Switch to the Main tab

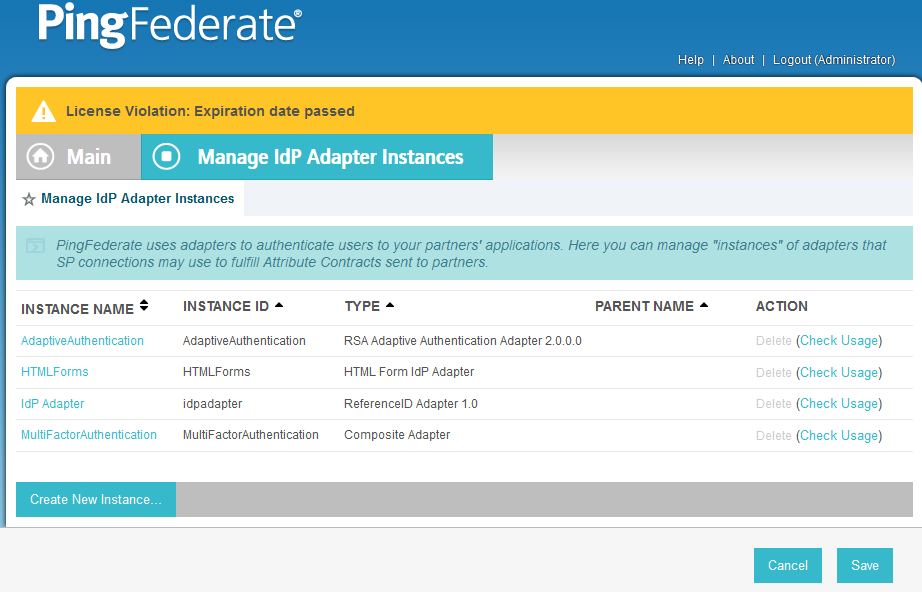[x=78, y=157]
